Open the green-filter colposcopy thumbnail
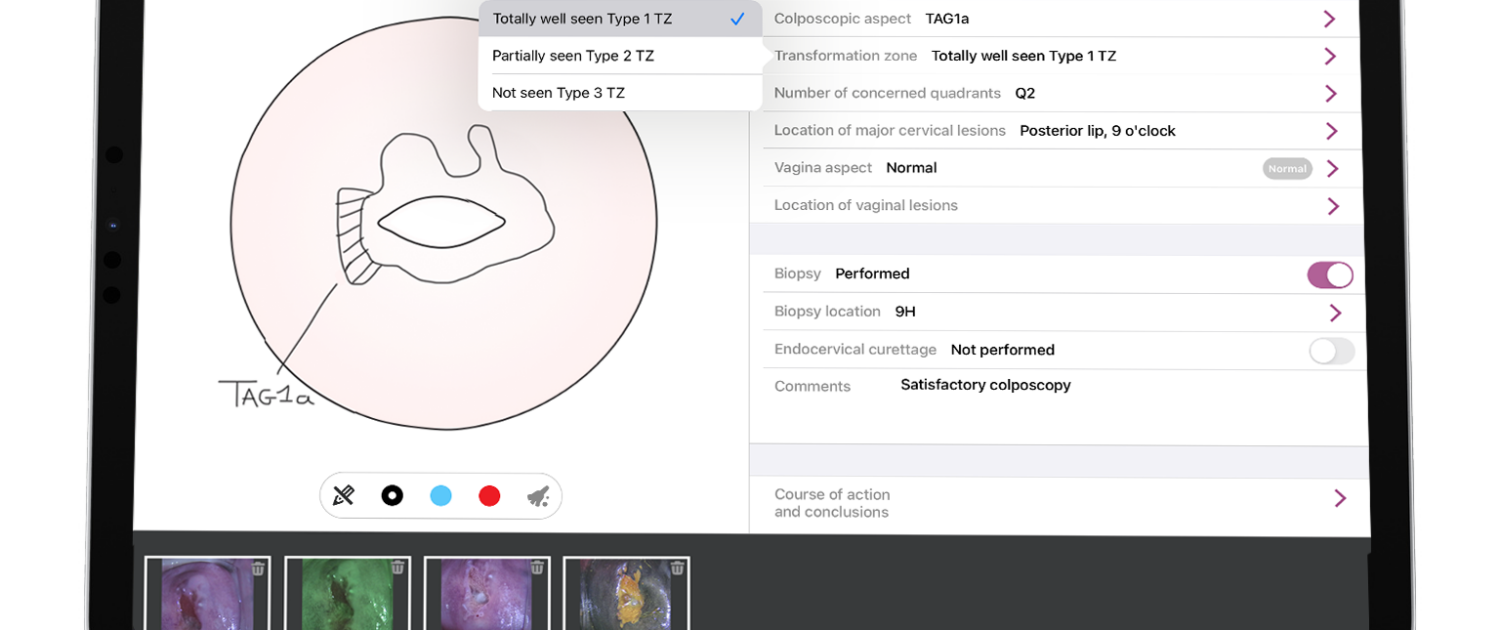Screen dimensions: 1500x630 [x=348, y=593]
